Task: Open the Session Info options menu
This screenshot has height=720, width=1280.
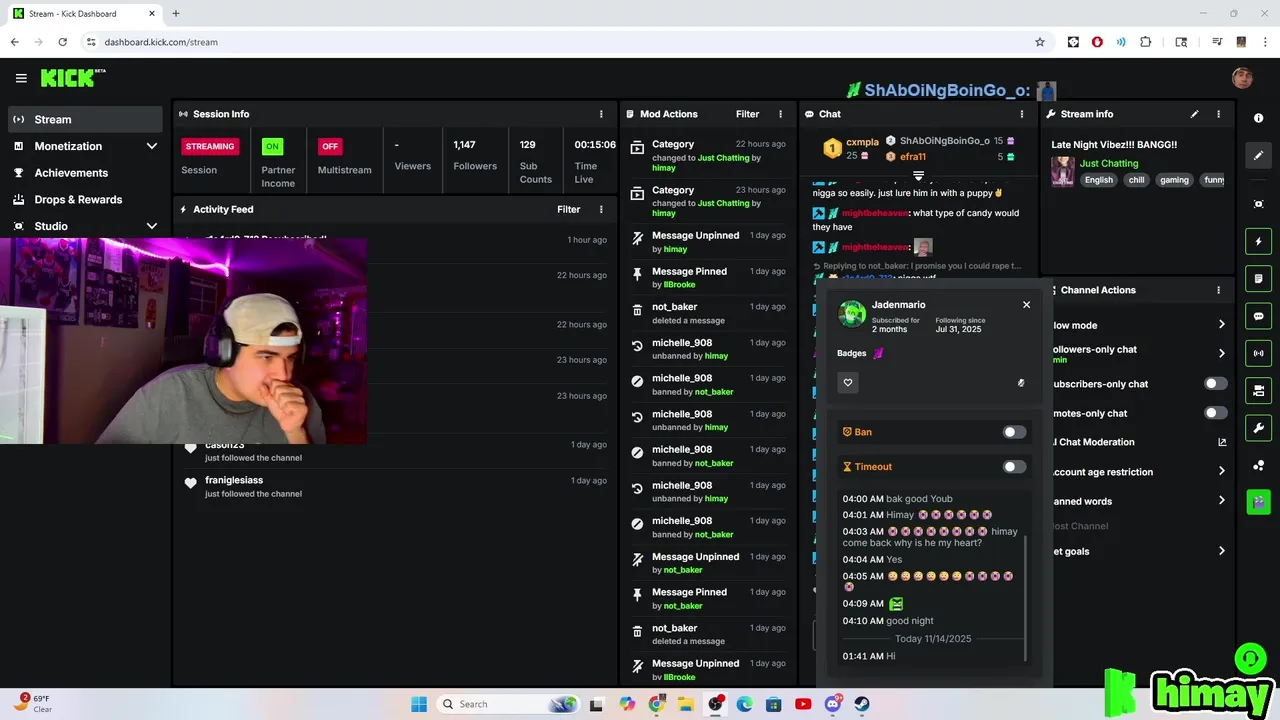Action: click(x=601, y=114)
